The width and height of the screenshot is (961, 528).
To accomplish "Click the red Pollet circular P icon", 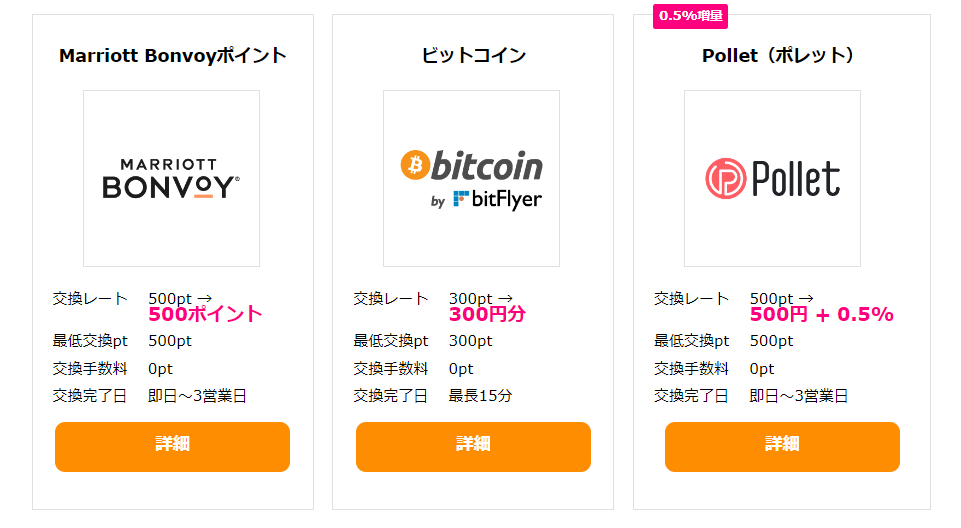I will point(726,178).
